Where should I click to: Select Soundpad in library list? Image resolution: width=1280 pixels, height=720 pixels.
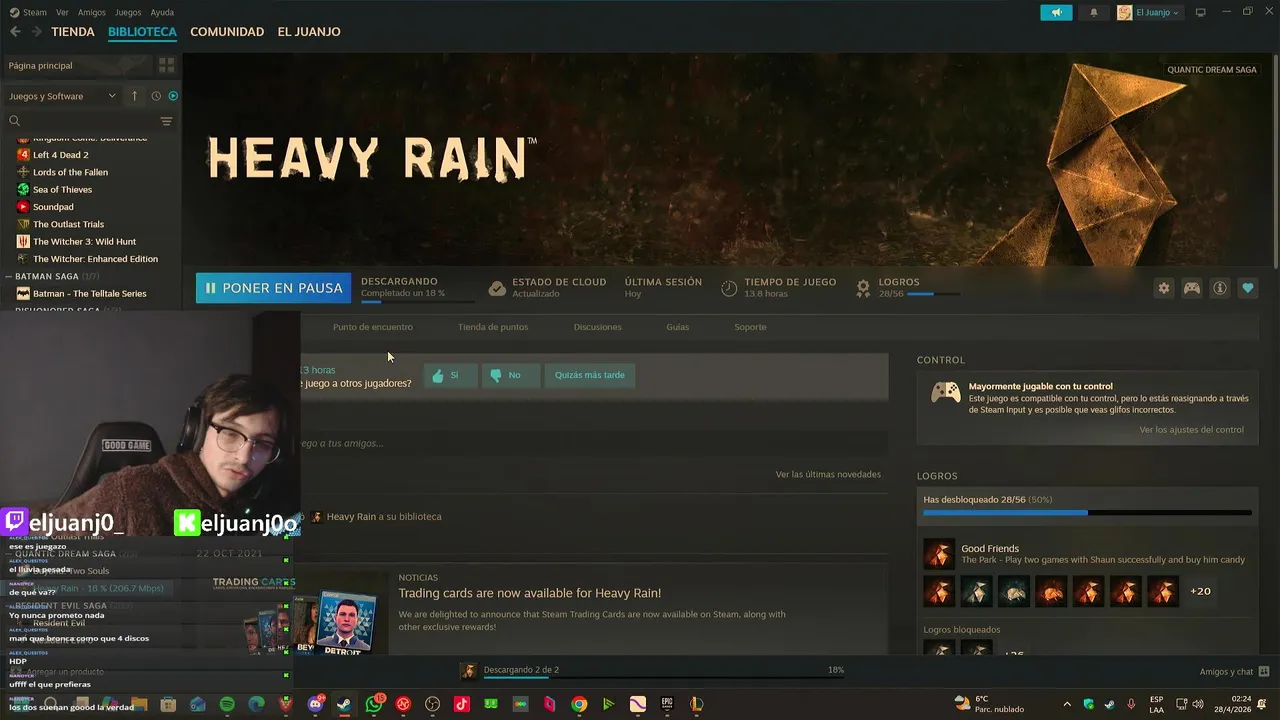click(x=53, y=207)
